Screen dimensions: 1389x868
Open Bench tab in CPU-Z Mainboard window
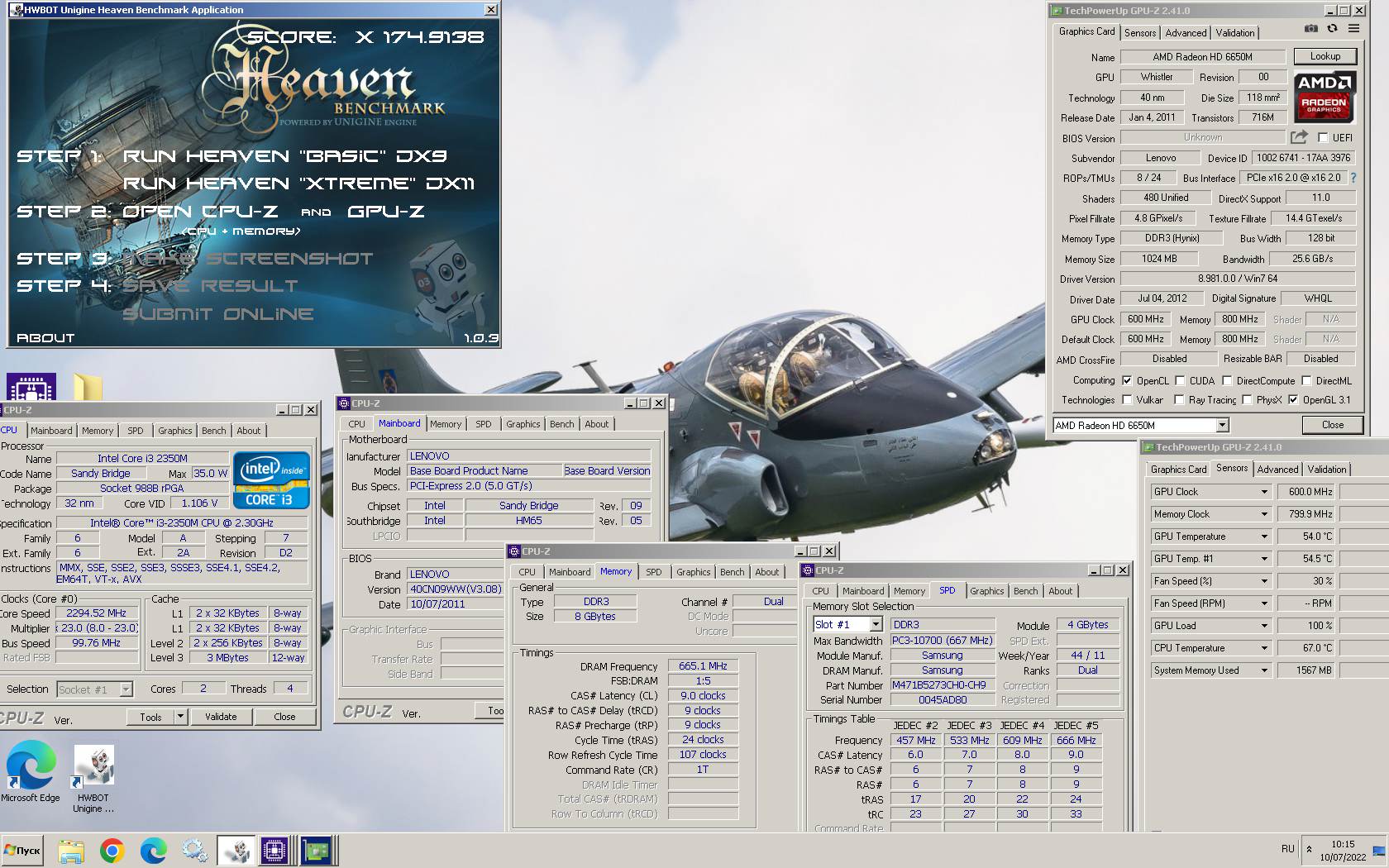561,424
